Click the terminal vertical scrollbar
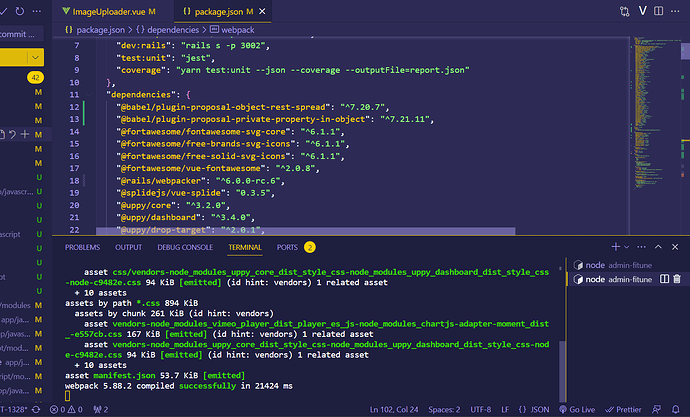690x417 pixels. pos(562,369)
